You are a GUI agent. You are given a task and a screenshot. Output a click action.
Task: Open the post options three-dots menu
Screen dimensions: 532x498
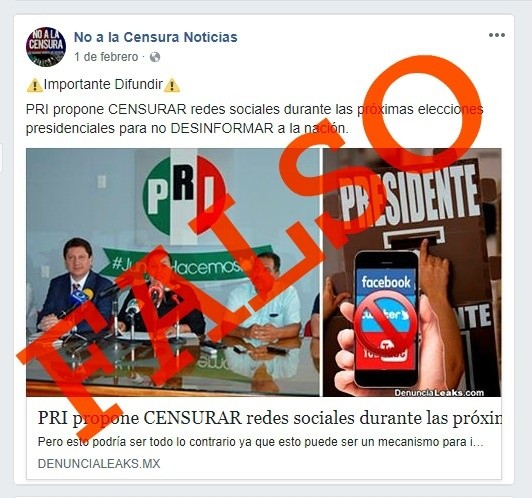click(497, 35)
